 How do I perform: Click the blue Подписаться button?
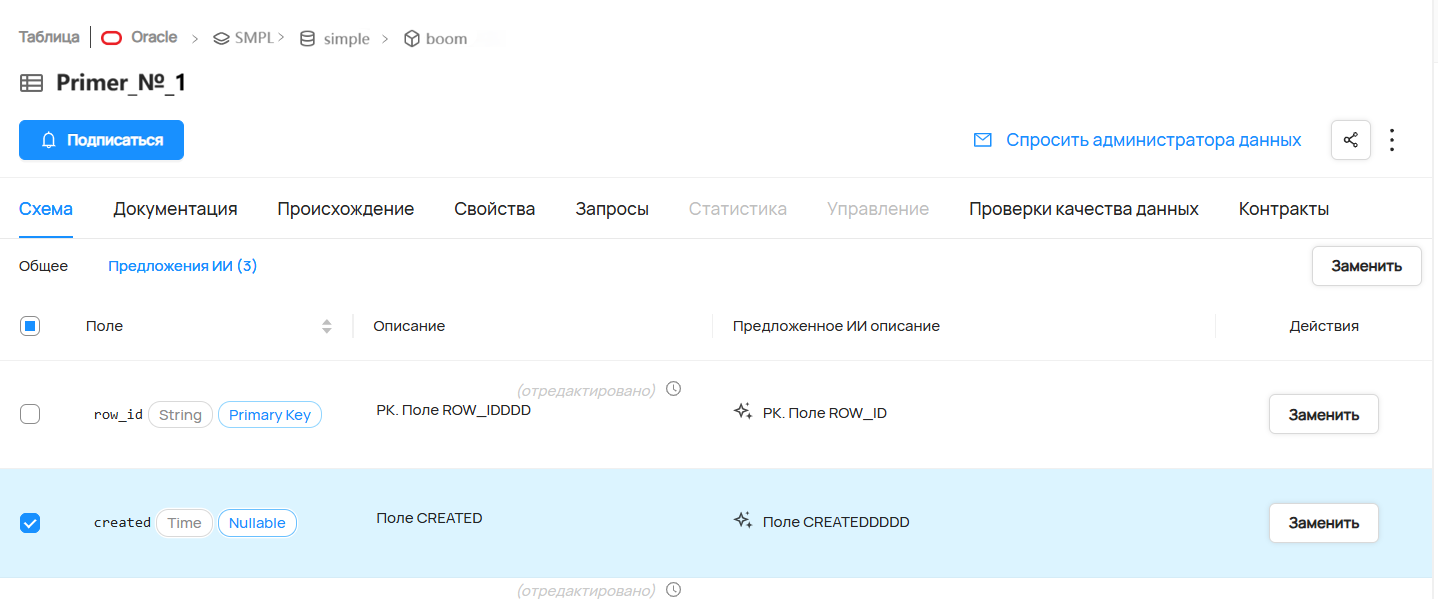[x=101, y=140]
